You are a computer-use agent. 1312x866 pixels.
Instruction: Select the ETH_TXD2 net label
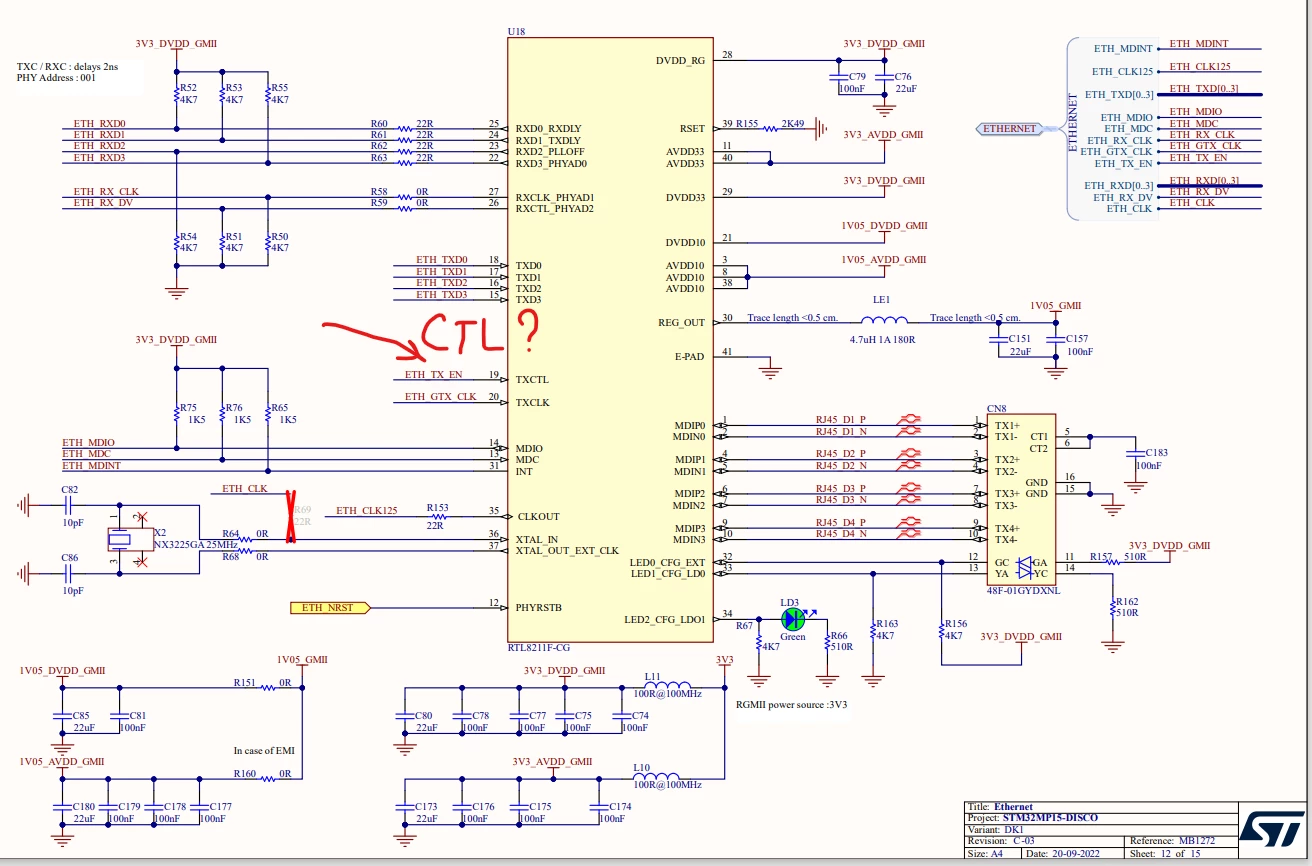click(442, 283)
